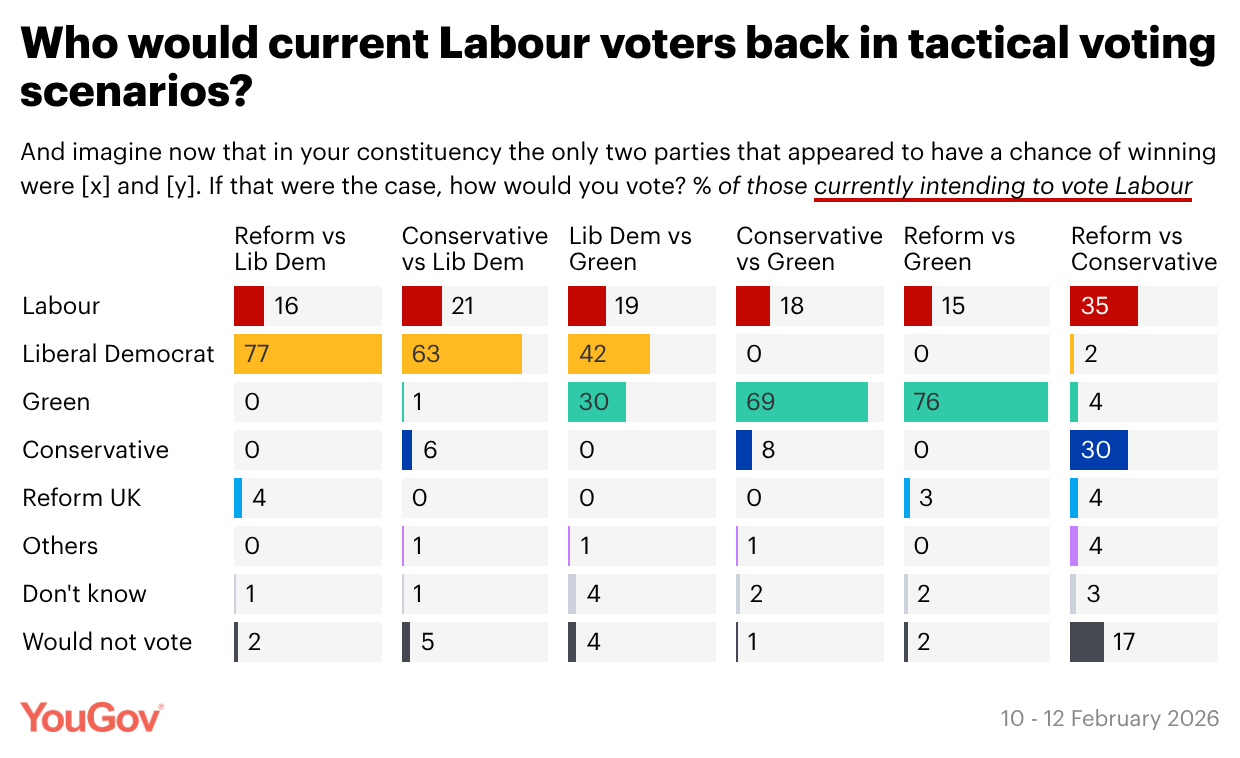Screen dimensions: 1240x758
Task: Click the orange bar showing 77
Action: click(308, 354)
